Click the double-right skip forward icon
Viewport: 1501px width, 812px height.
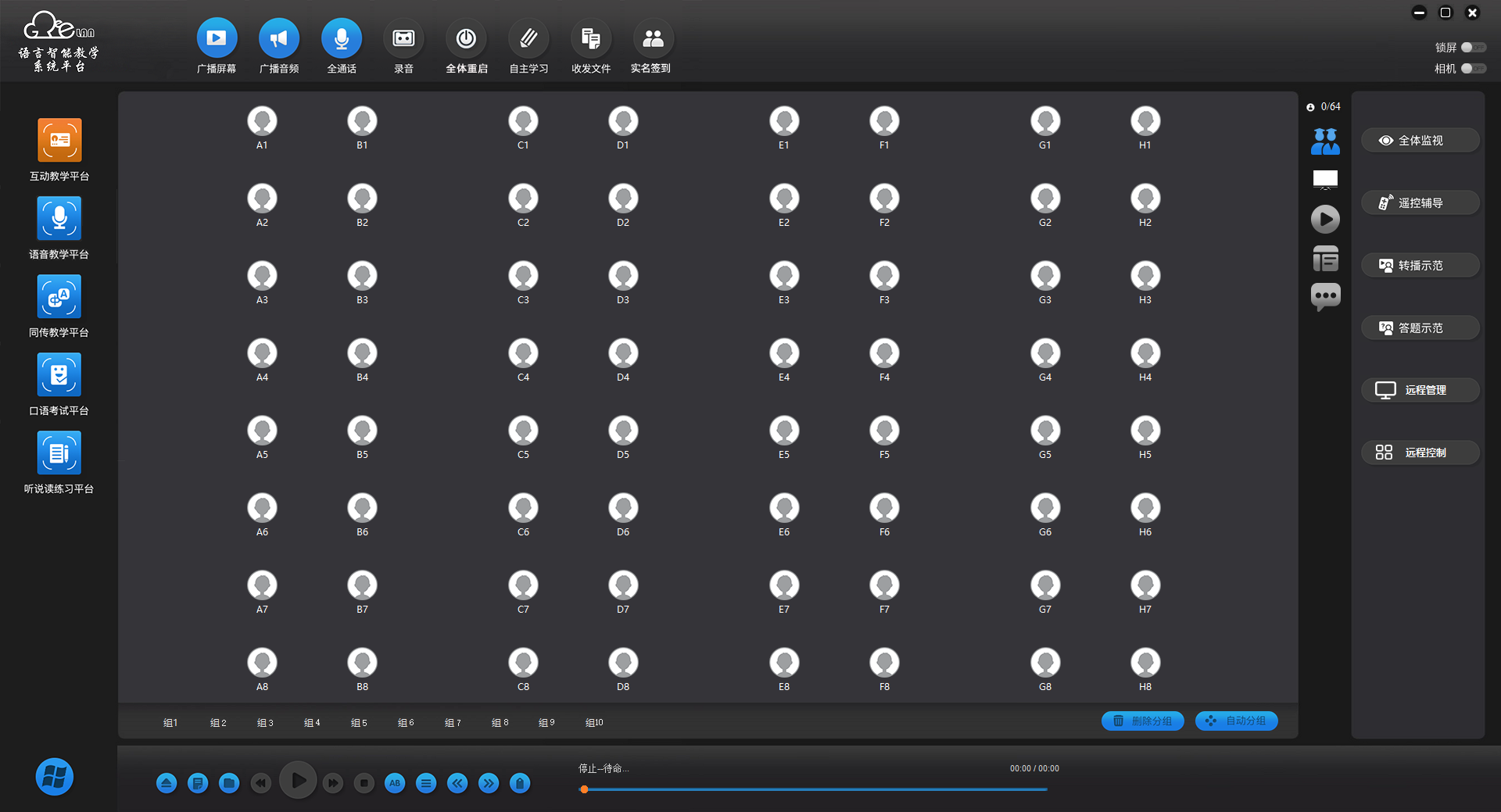pyautogui.click(x=489, y=783)
